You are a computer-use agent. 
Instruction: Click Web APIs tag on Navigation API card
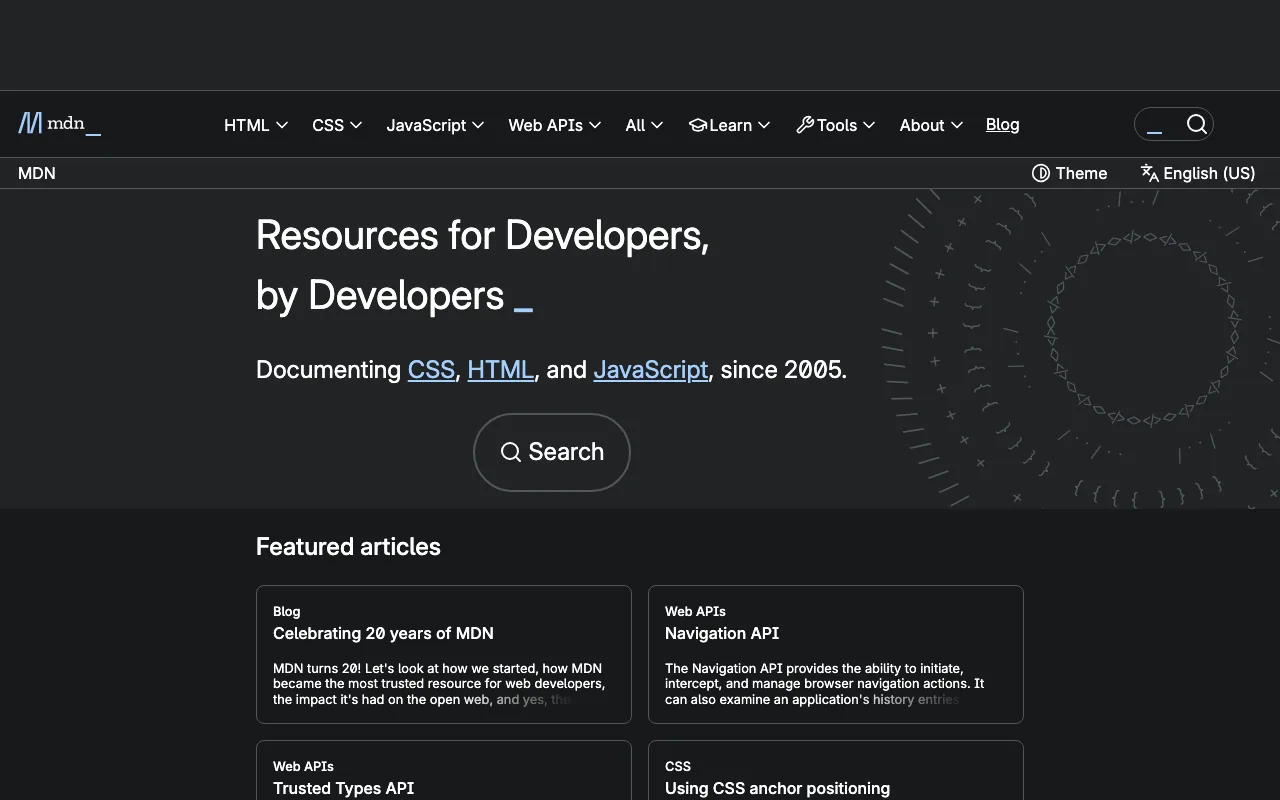tap(695, 611)
